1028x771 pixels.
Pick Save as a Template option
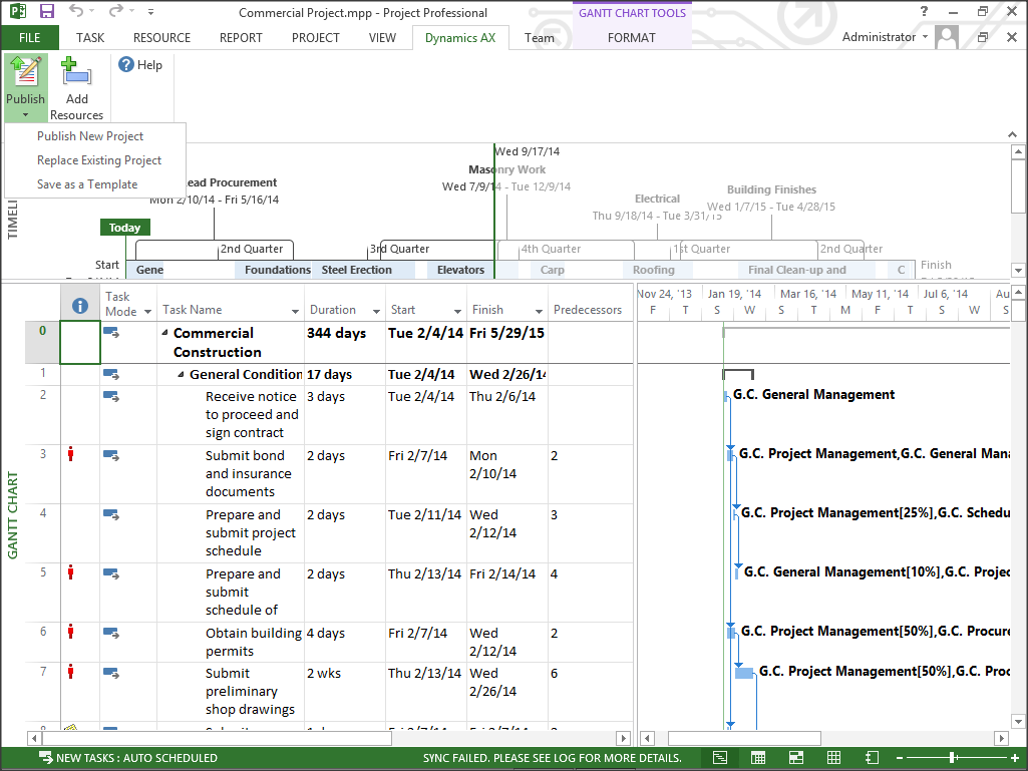(x=87, y=184)
